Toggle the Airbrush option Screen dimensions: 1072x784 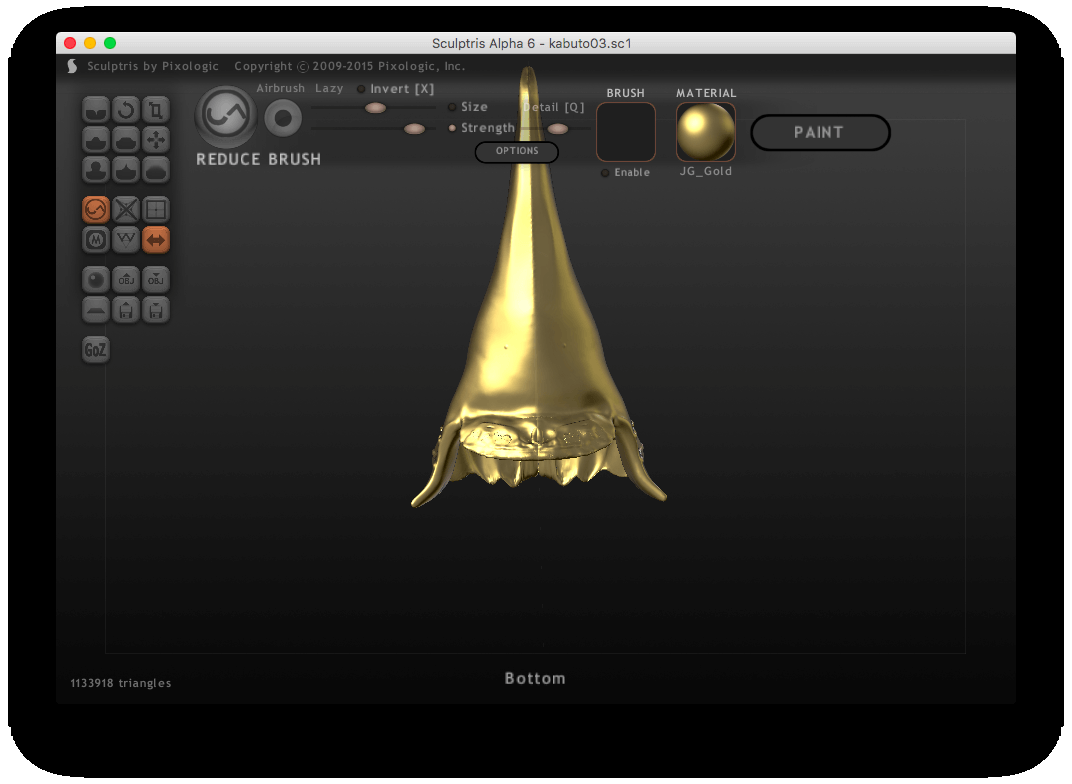click(280, 88)
